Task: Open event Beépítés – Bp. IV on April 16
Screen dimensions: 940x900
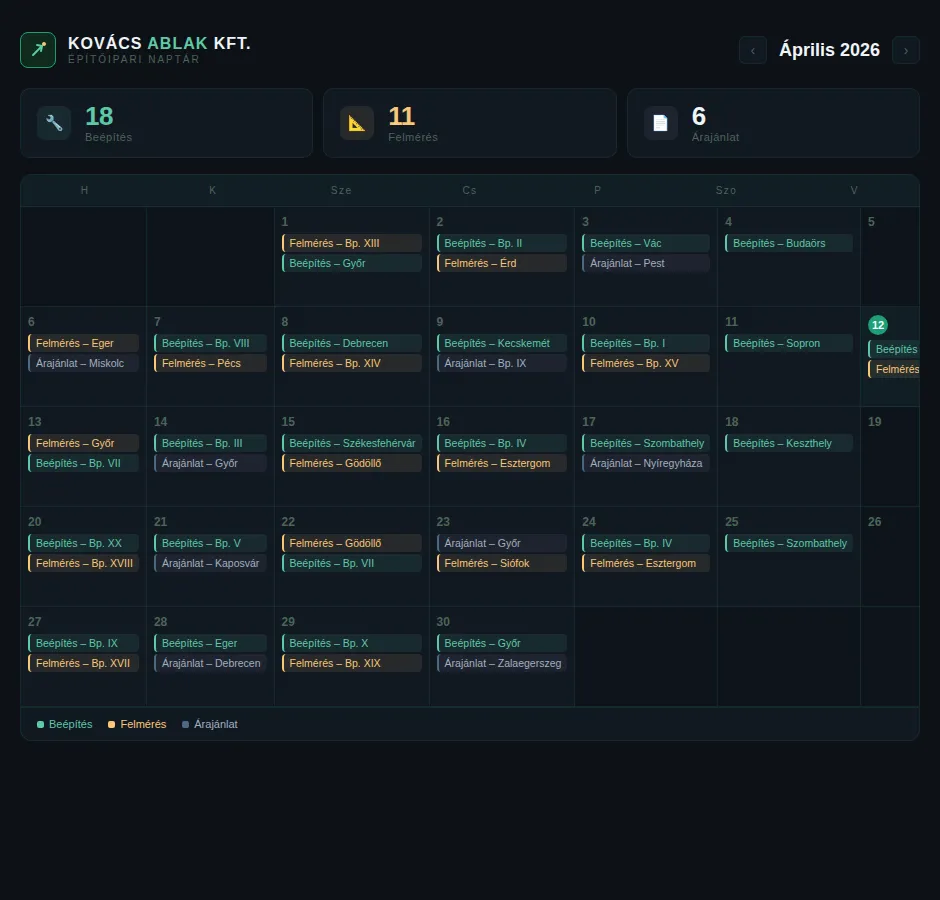Action: [x=502, y=444]
